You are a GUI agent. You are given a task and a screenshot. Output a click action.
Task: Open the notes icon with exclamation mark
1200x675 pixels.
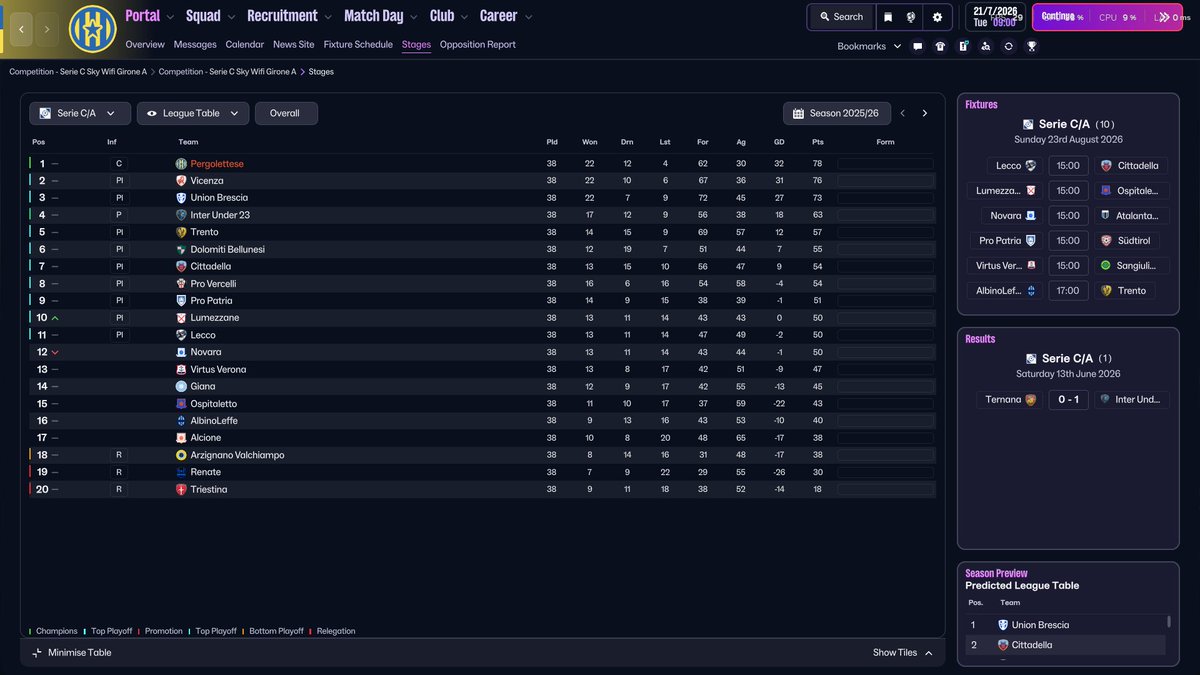963,46
